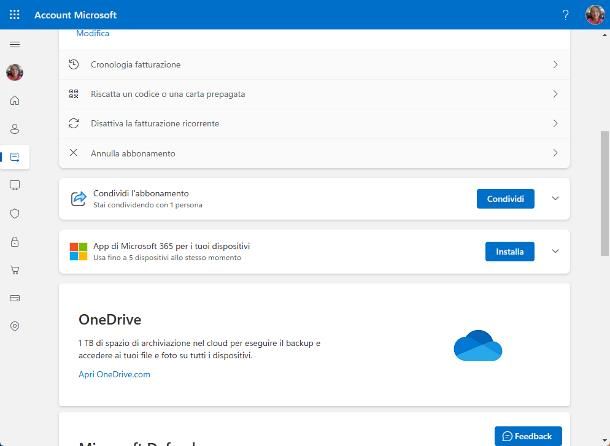Open the Rewards target icon in sidebar
This screenshot has width=610, height=446.
click(15, 326)
